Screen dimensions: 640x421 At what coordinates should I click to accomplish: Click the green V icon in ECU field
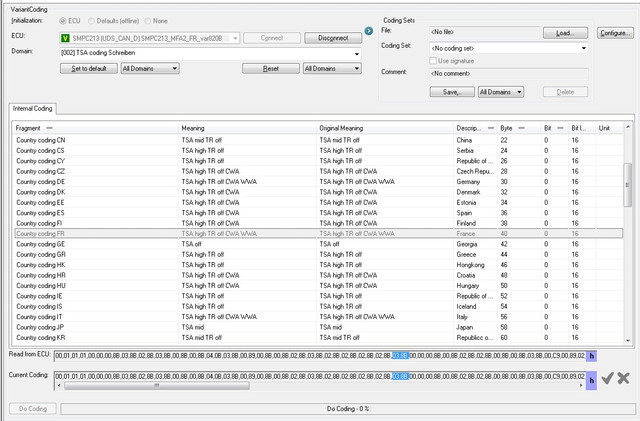click(65, 38)
